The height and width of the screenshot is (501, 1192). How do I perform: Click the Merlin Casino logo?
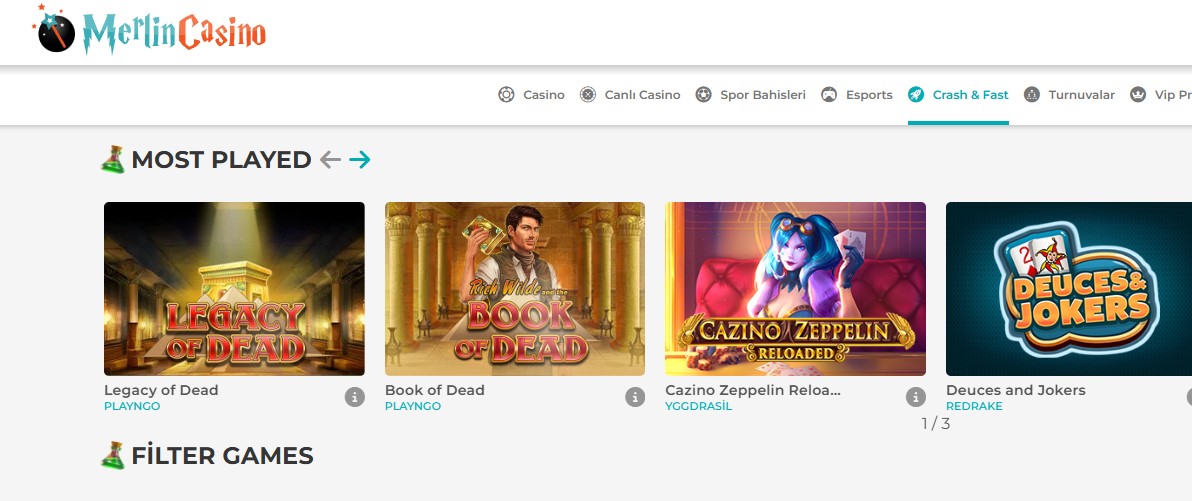149,30
